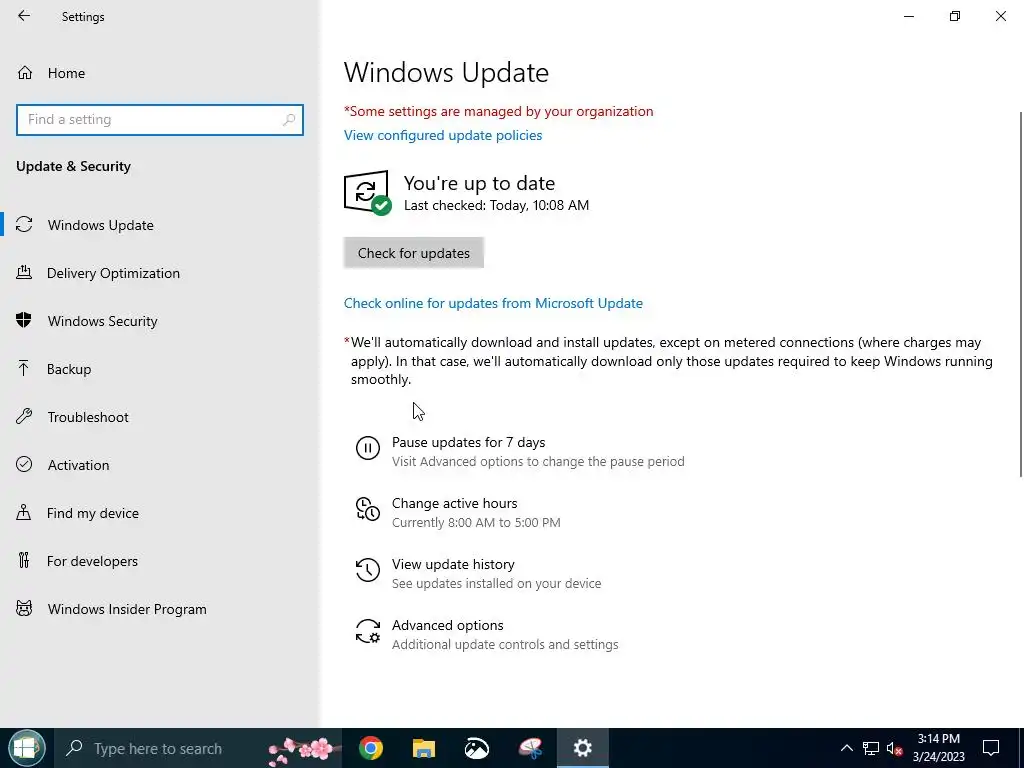The image size is (1024, 768).
Task: Click the pause icon for updates
Action: (368, 448)
